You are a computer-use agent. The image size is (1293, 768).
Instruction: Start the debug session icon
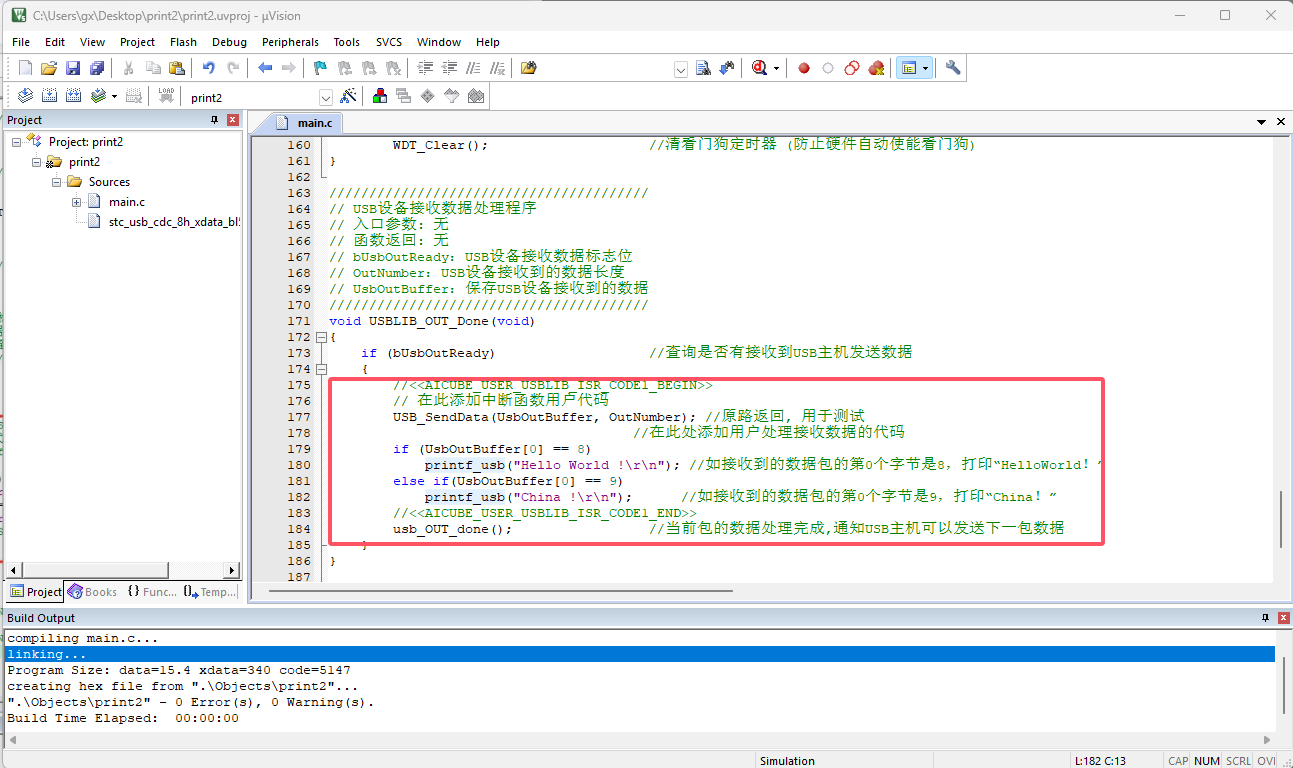759,68
